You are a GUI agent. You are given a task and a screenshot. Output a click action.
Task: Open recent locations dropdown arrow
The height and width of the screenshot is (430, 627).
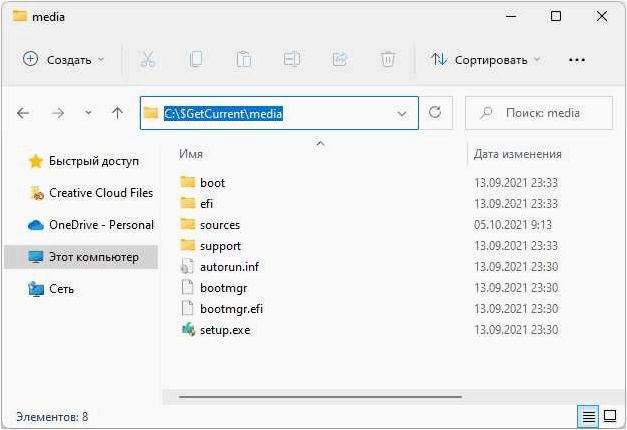coord(88,113)
